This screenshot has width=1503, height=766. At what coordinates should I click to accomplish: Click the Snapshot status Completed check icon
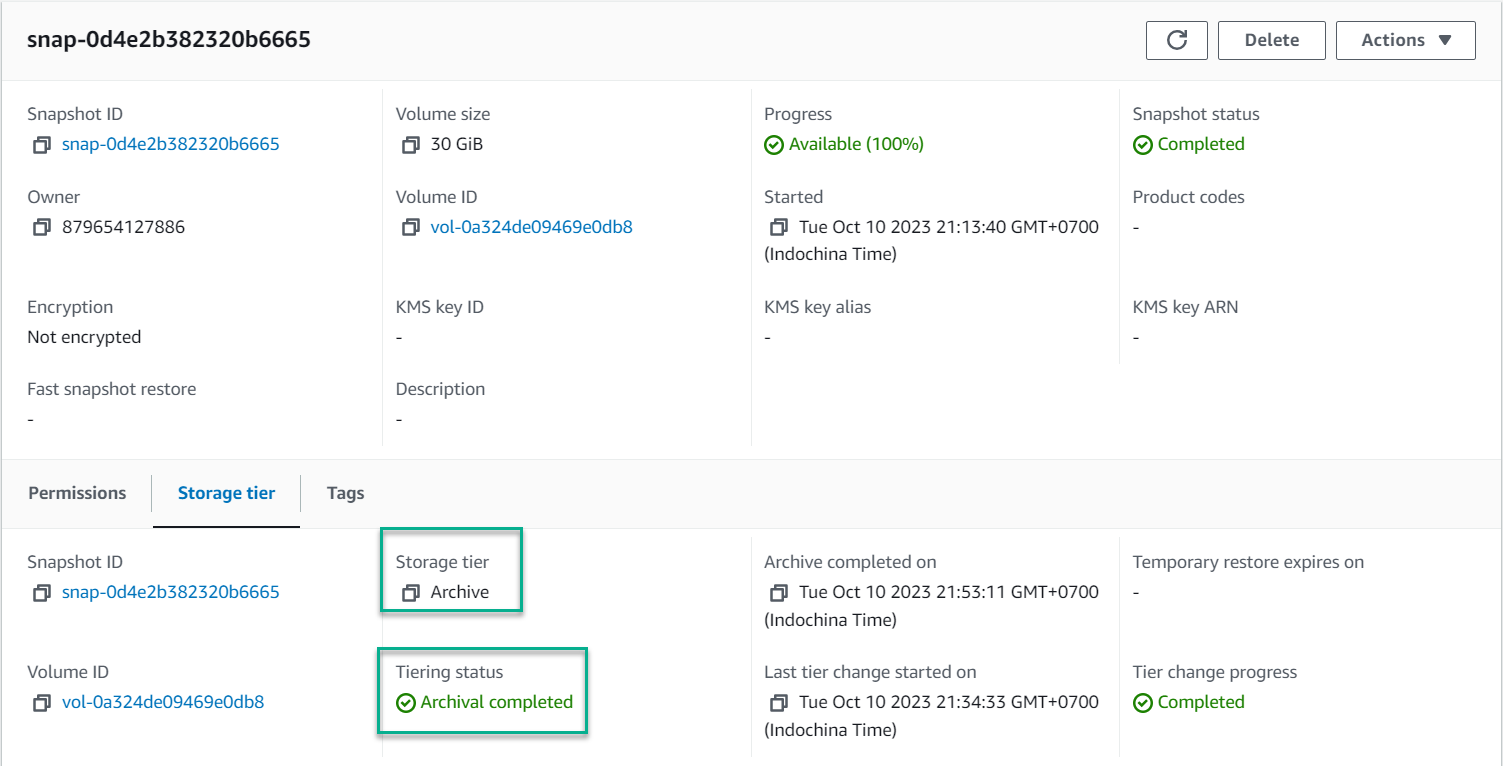point(1142,145)
